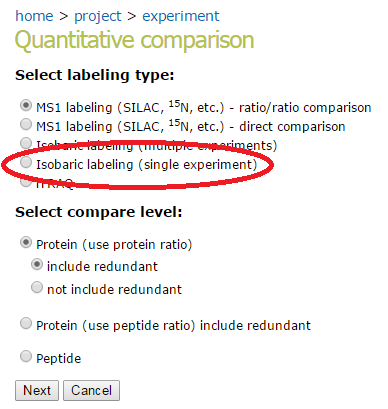Click the 'Select compare level:' heading

(x=99, y=212)
